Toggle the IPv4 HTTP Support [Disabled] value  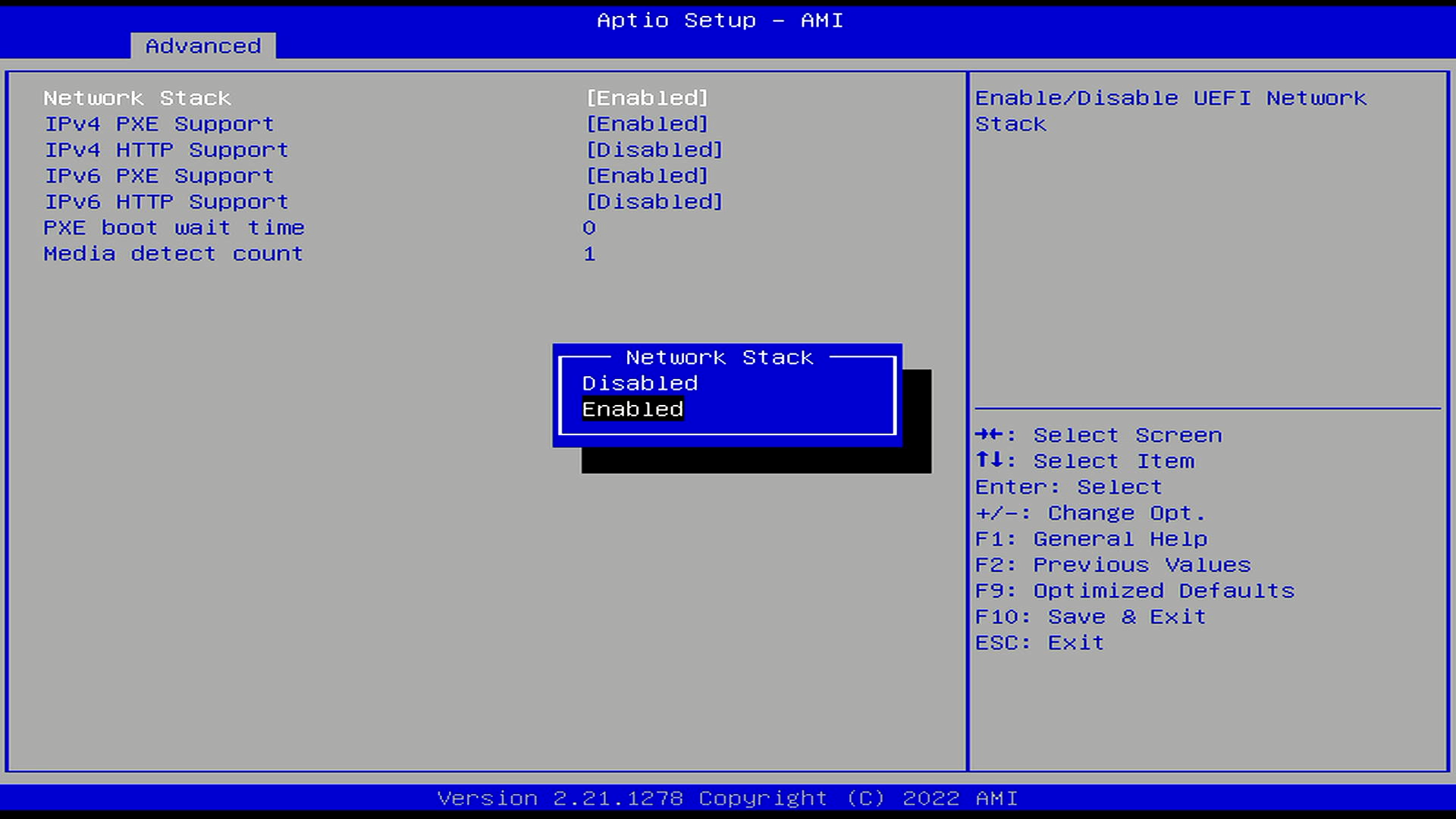654,150
